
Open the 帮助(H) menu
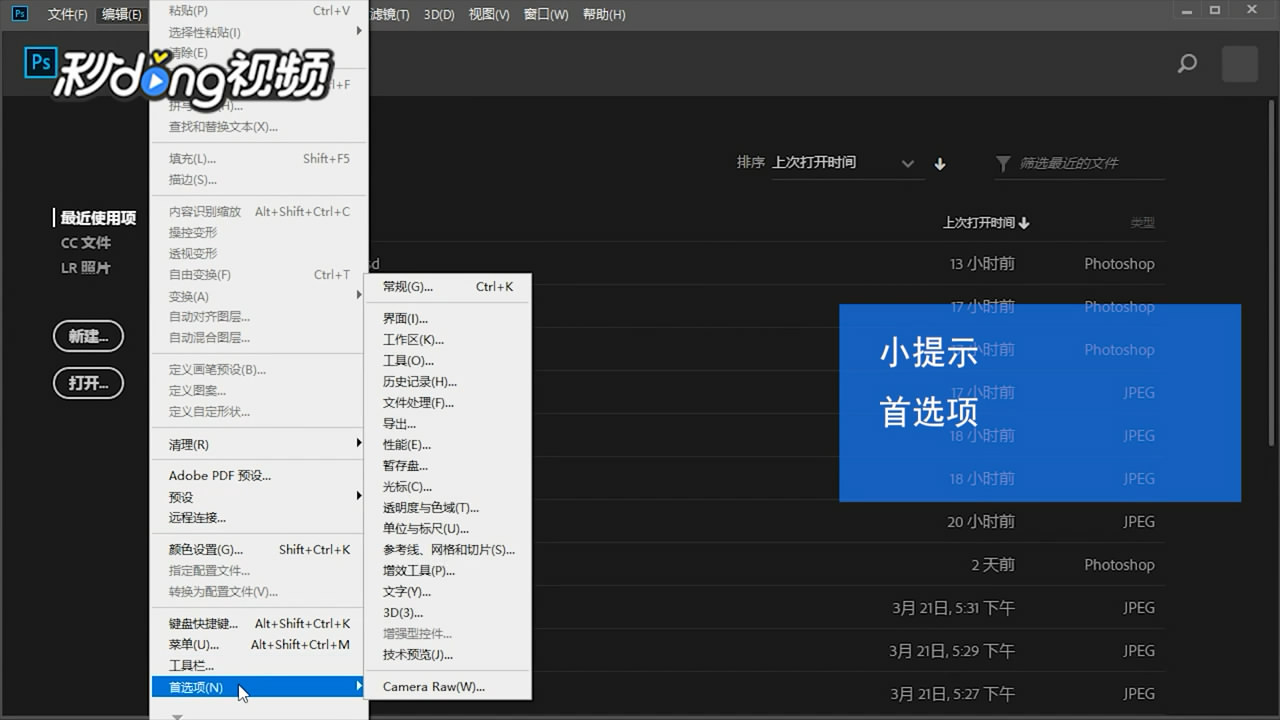(604, 14)
